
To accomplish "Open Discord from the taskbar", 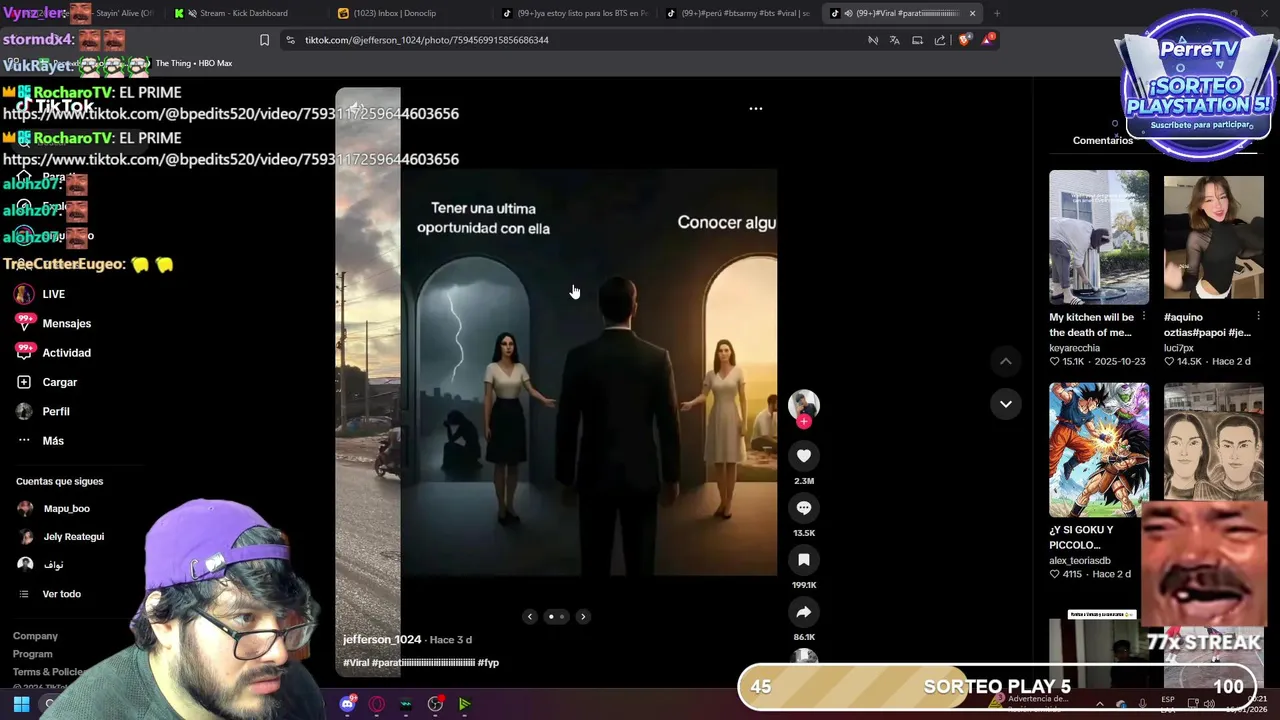I will point(347,704).
